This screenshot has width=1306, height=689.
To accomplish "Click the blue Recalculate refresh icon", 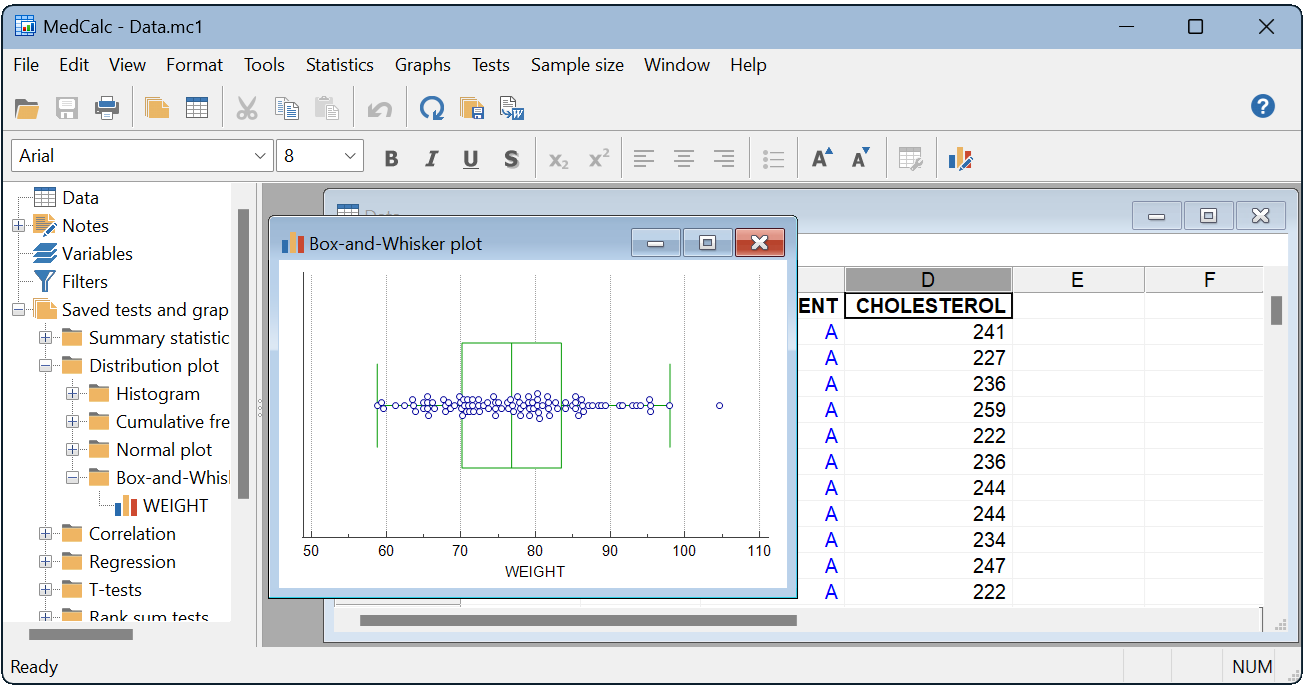I will pos(432,108).
